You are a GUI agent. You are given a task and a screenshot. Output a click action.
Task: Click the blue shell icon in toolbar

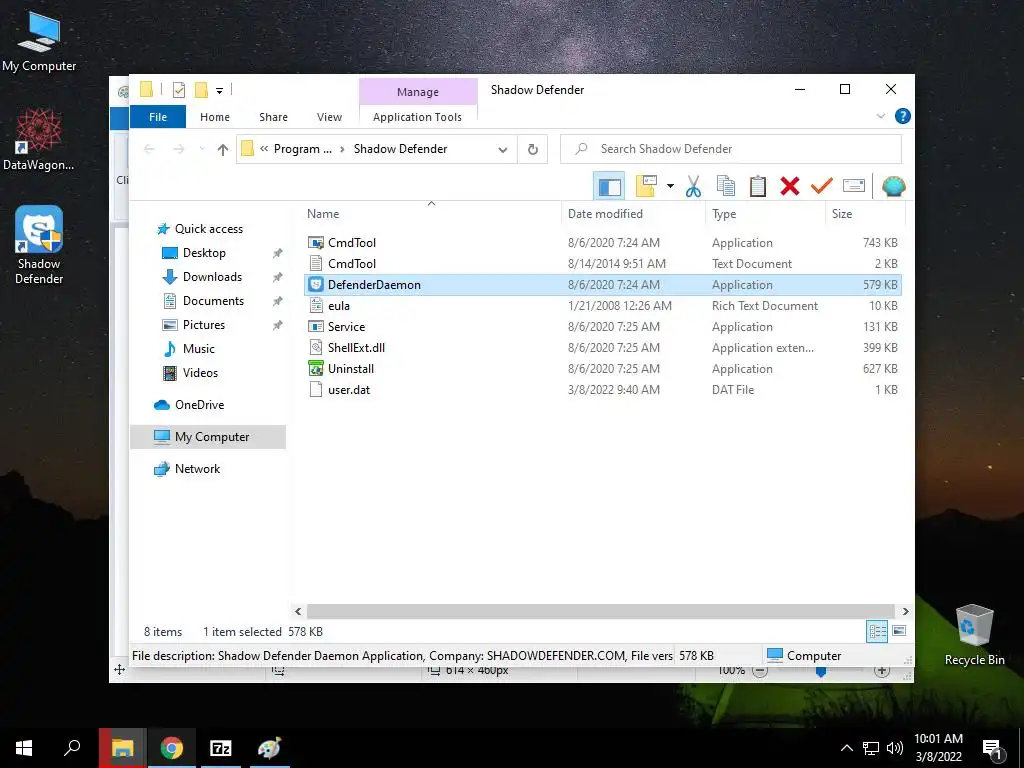click(893, 187)
